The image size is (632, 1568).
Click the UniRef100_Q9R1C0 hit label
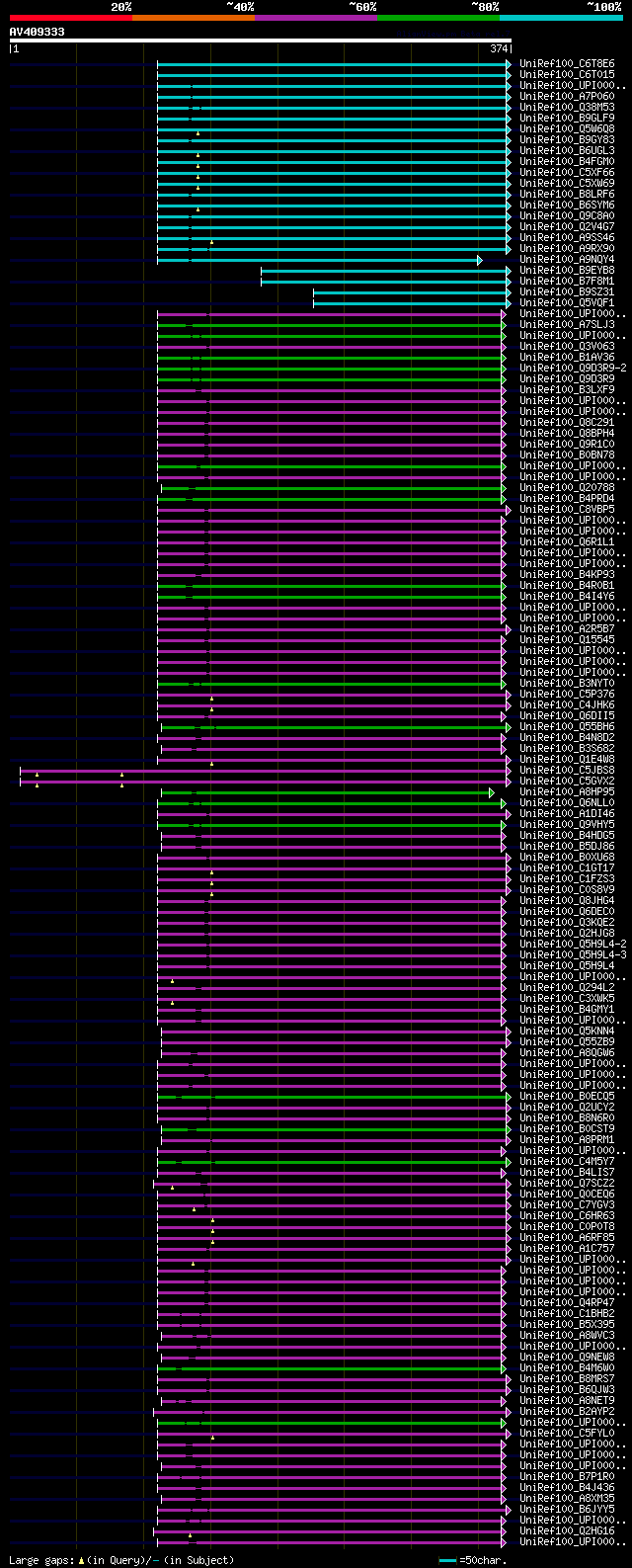pos(567,445)
